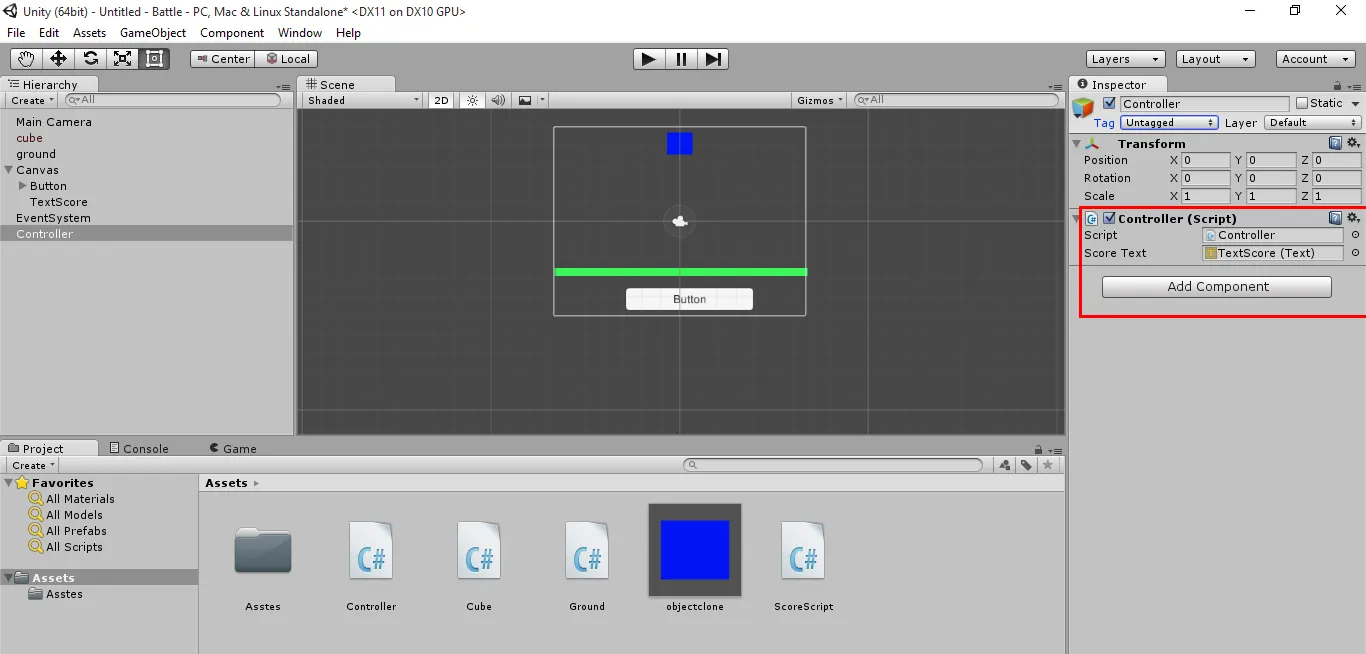Toggle the Static checkbox

tap(1302, 103)
